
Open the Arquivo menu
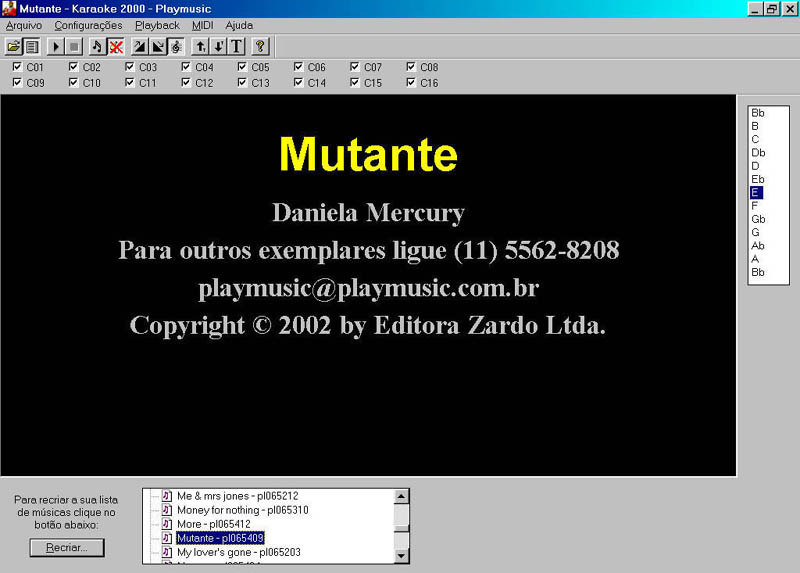pos(24,26)
